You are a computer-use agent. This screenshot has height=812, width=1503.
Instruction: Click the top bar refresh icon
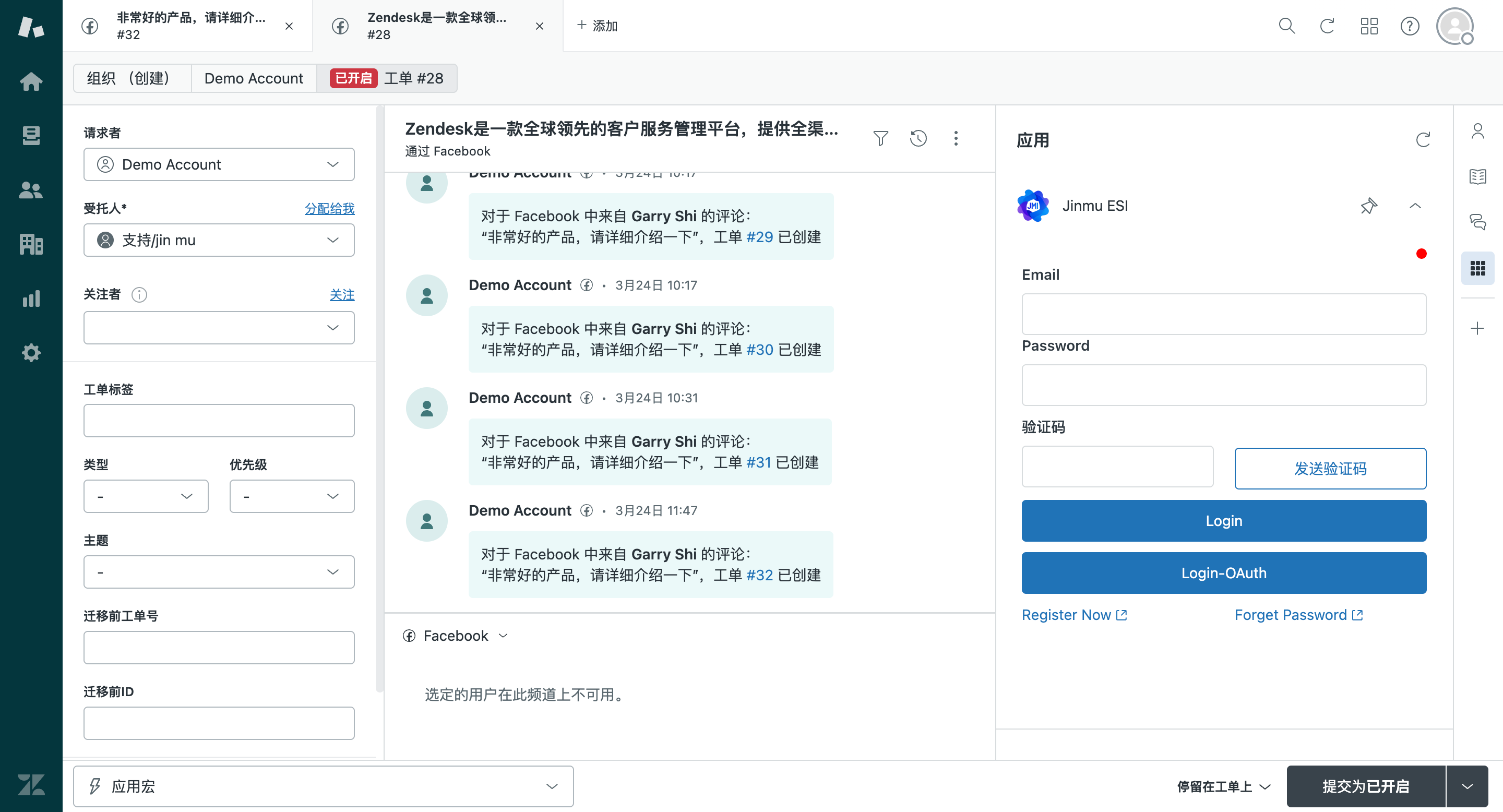click(1327, 26)
